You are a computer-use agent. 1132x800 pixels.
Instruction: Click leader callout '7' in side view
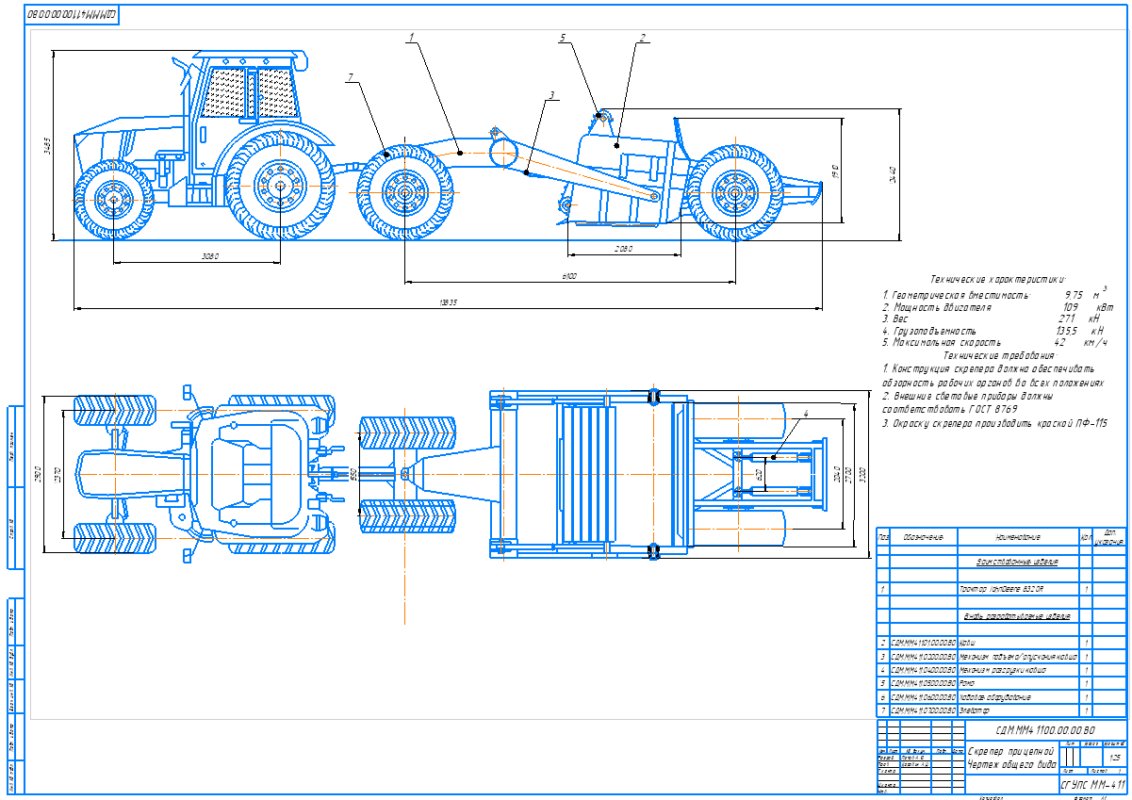[x=350, y=77]
